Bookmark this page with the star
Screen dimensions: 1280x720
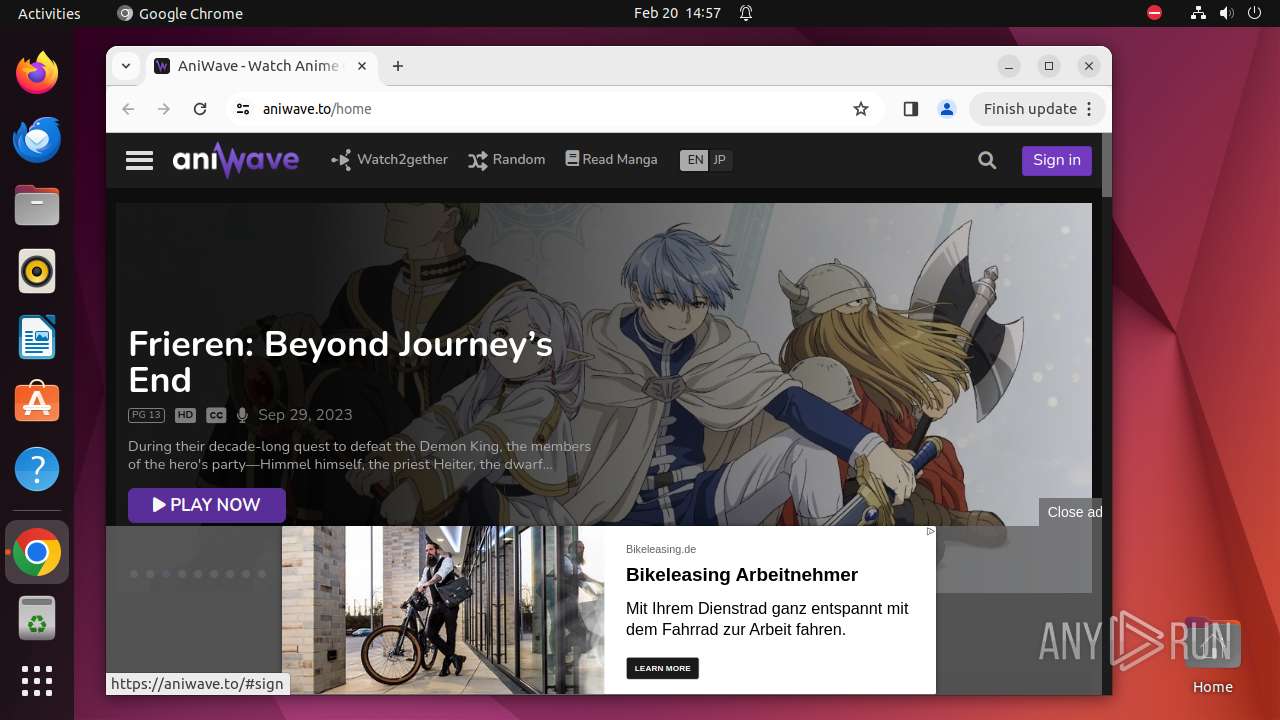click(861, 109)
